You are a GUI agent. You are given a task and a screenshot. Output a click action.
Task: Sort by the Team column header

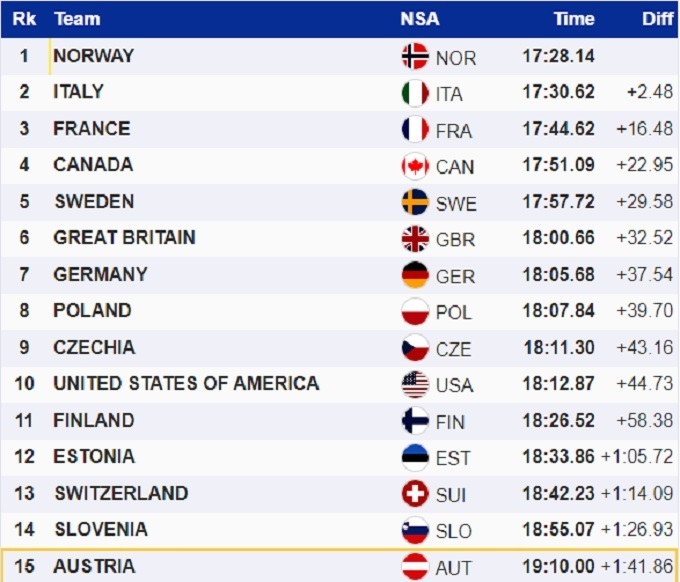tap(76, 19)
